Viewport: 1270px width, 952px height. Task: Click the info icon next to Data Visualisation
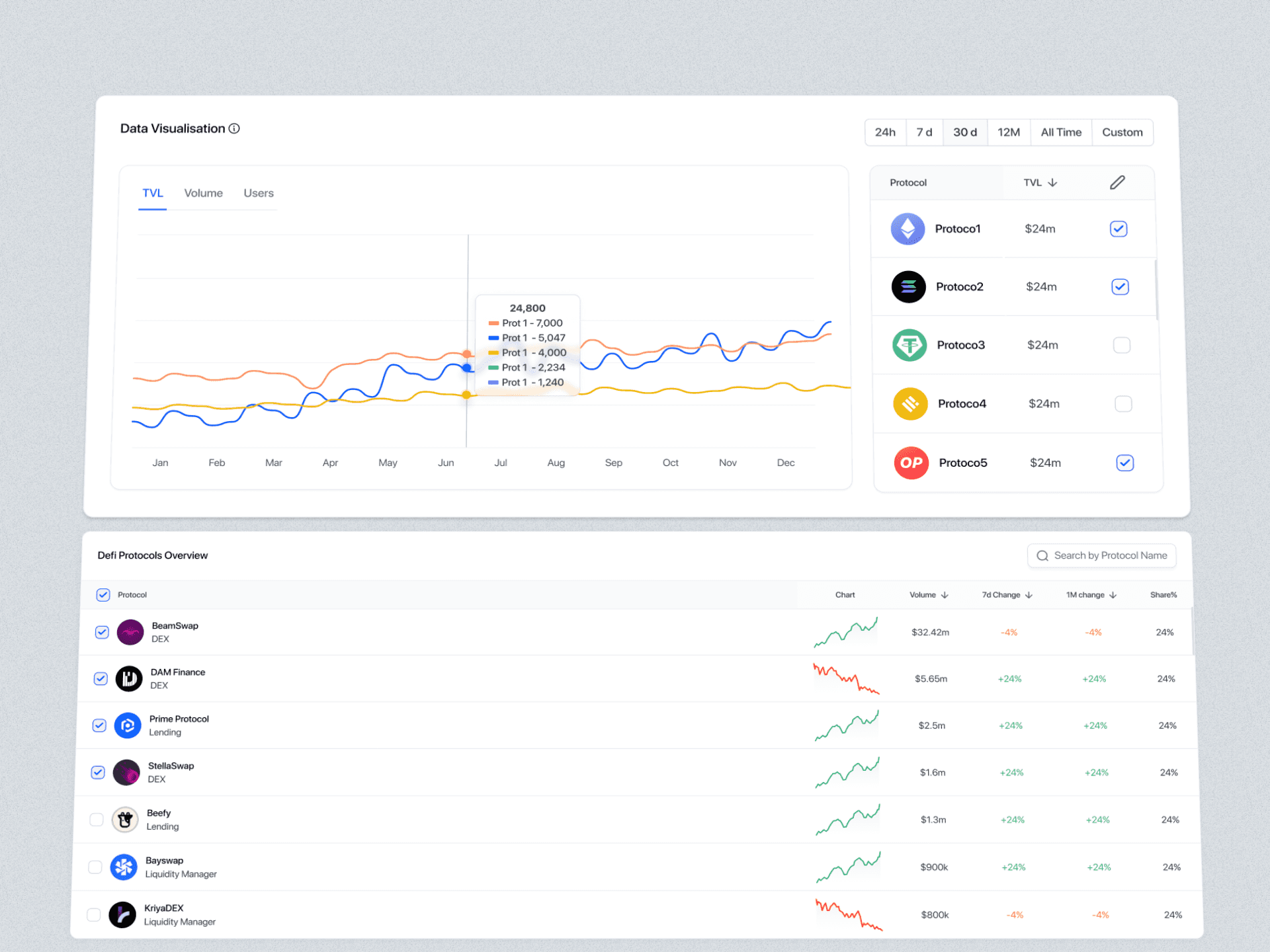point(234,128)
